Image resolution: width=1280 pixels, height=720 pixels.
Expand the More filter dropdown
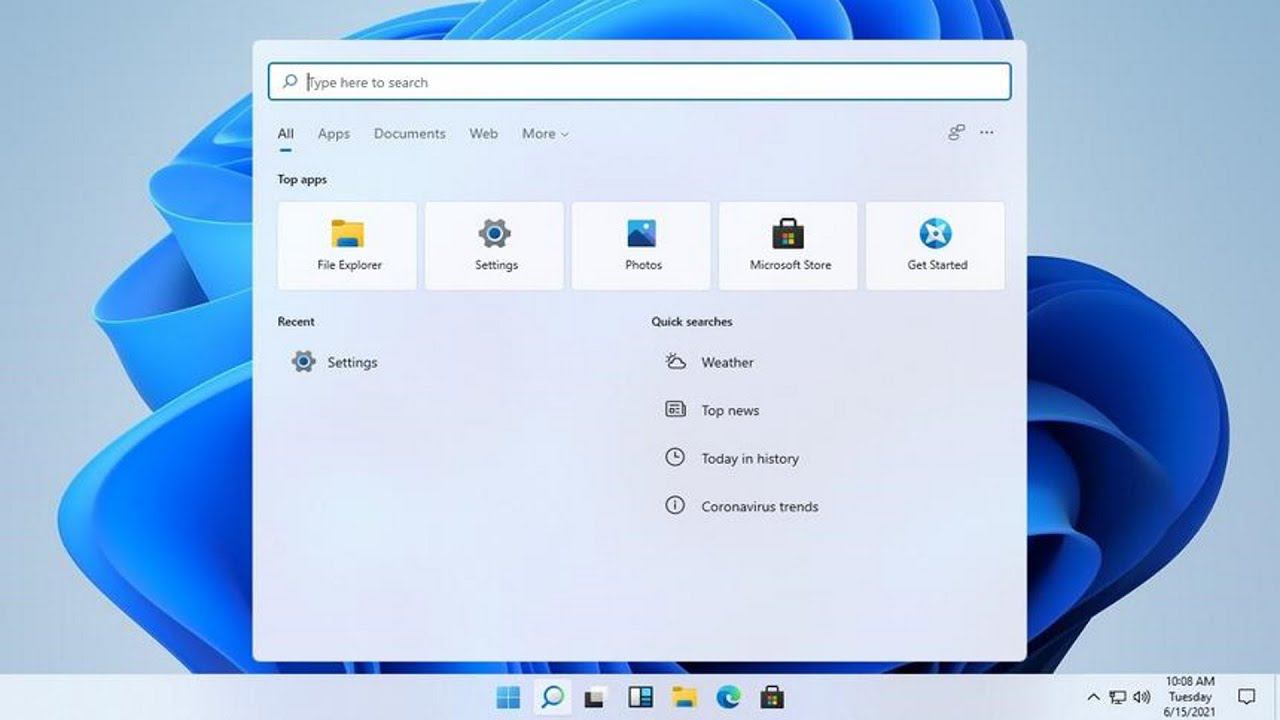tap(545, 134)
